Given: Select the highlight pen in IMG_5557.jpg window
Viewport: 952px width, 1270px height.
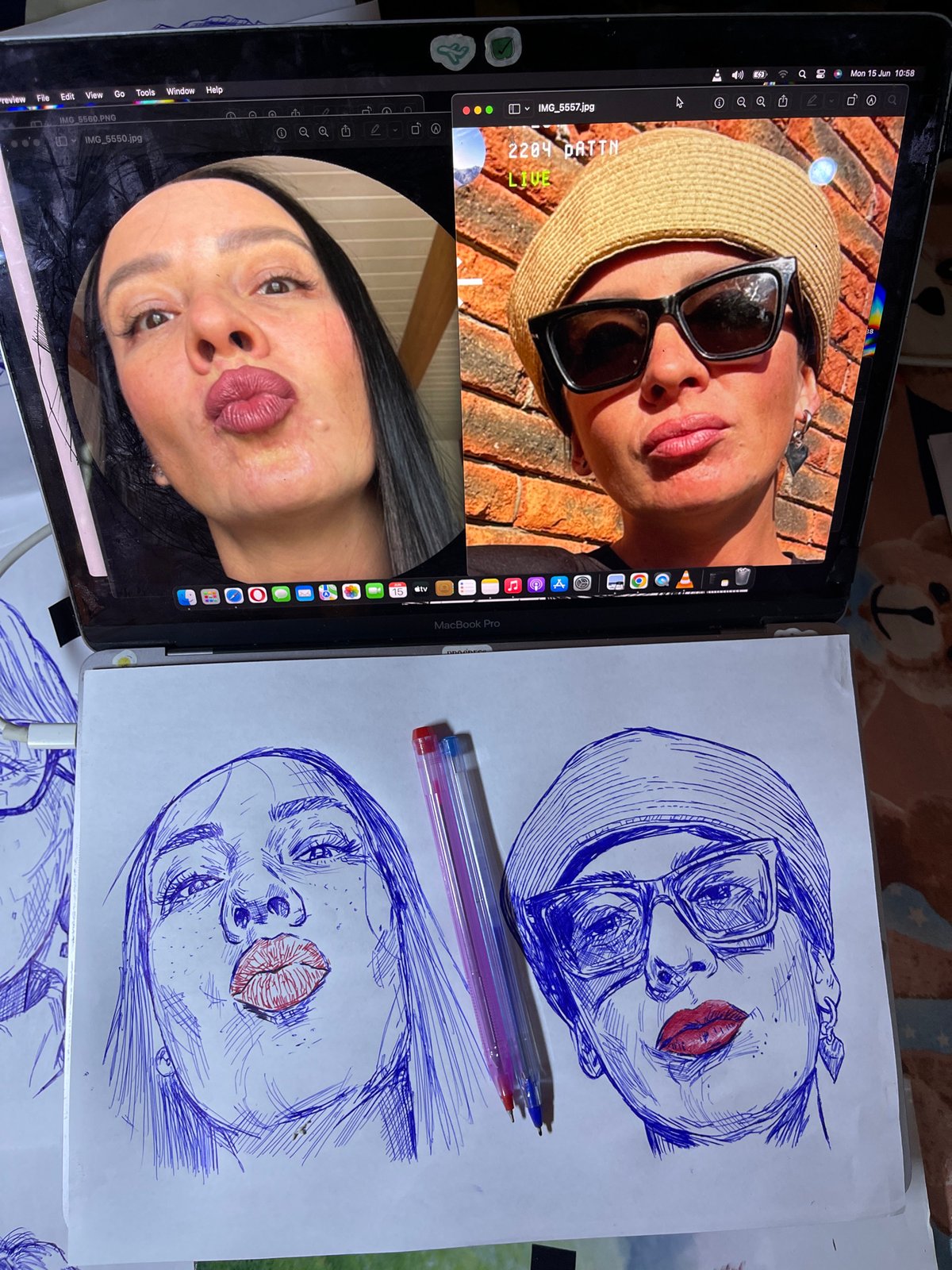Looking at the screenshot, I should click(812, 101).
